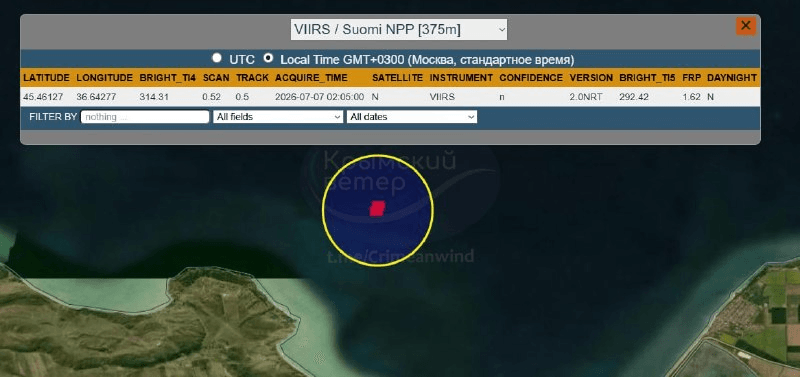Click version cell 2.0NRT
The width and height of the screenshot is (800, 377).
[587, 96]
